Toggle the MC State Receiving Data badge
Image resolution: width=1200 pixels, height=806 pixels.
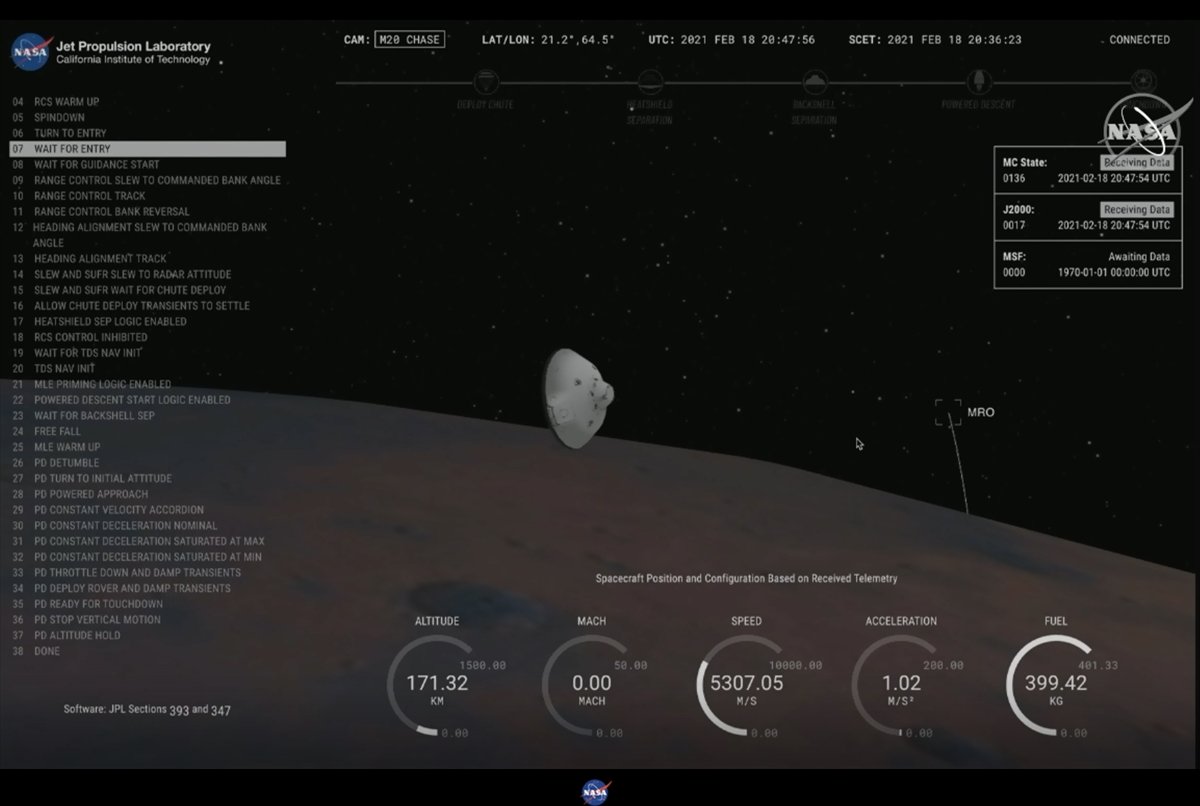(1137, 161)
